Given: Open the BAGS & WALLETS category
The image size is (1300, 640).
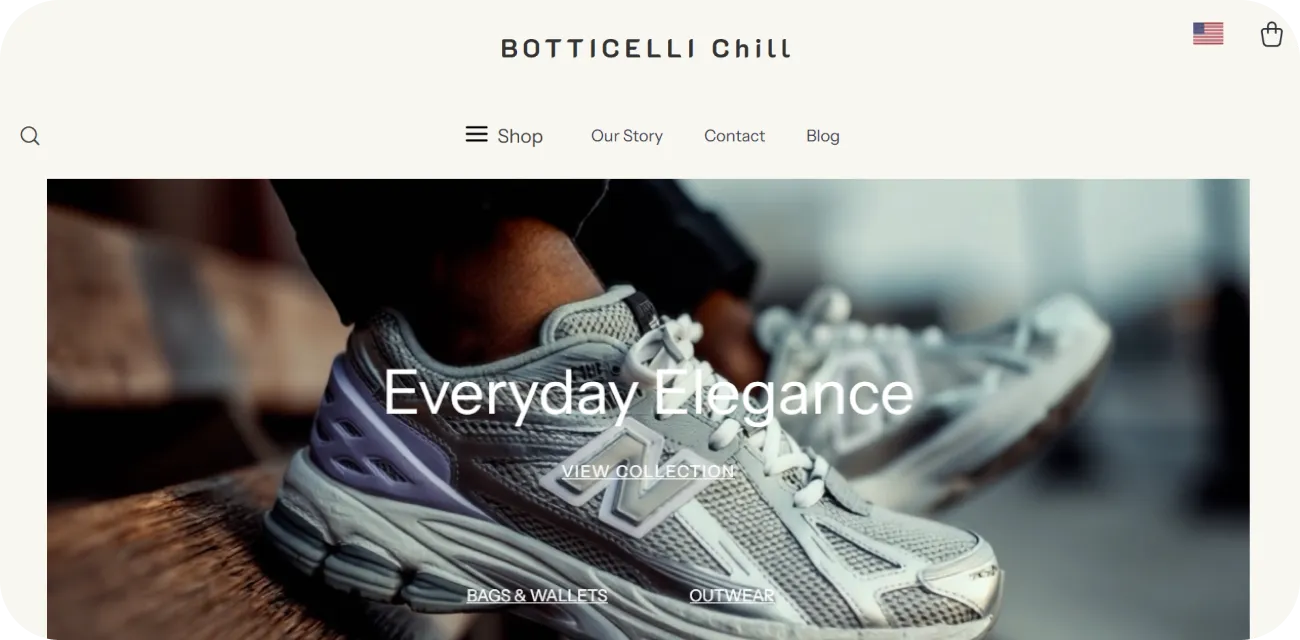Looking at the screenshot, I should 537,595.
